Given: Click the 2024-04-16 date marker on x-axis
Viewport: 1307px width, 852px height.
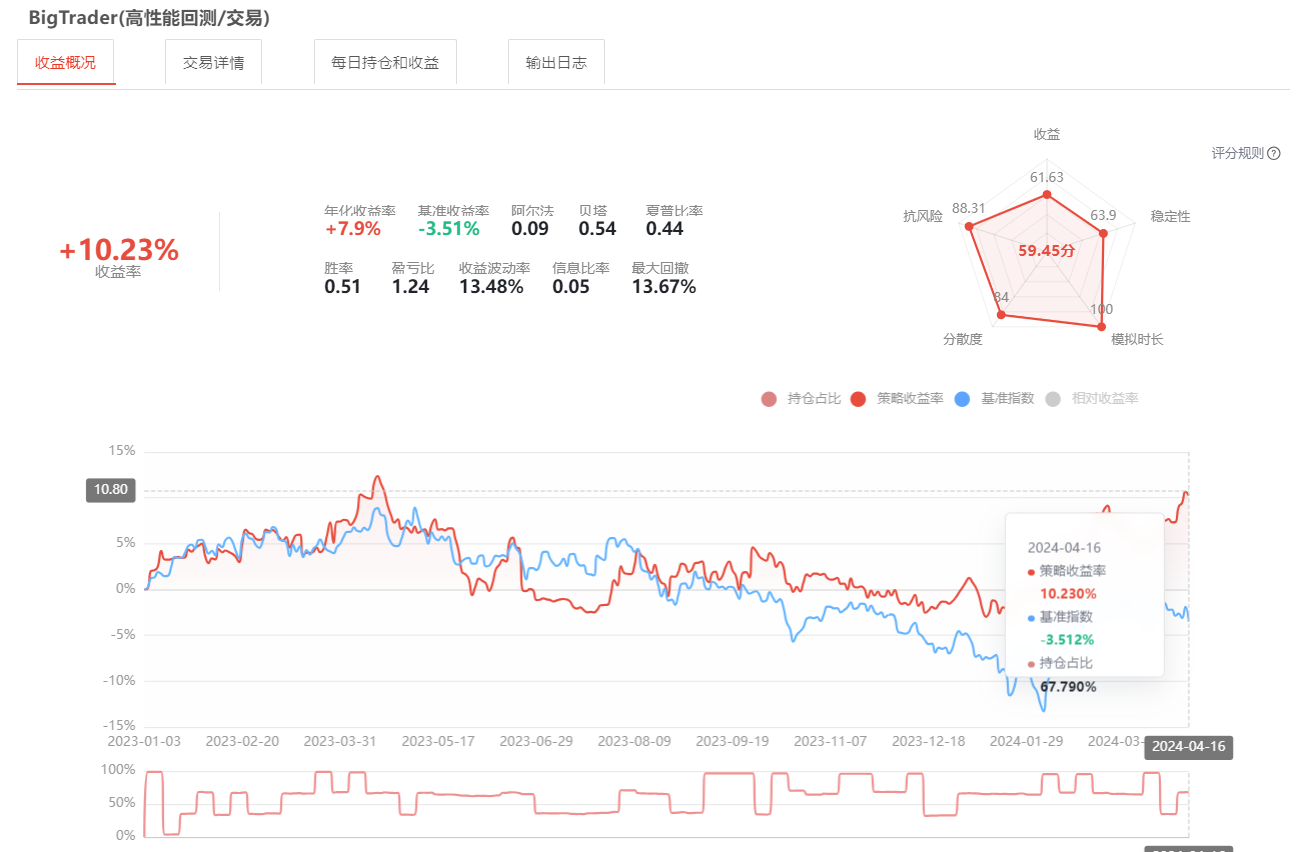Looking at the screenshot, I should click(x=1188, y=746).
